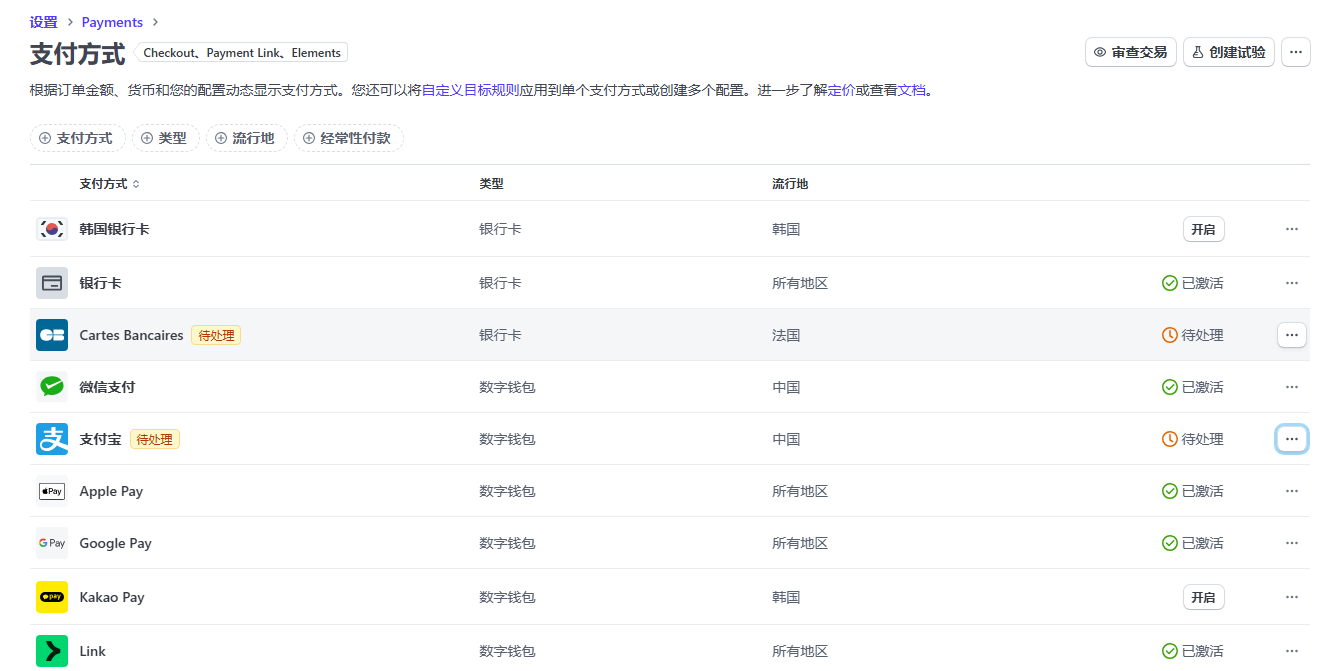Click the orange pending clock for 支付宝
The width and height of the screenshot is (1331, 671).
click(x=1170, y=439)
